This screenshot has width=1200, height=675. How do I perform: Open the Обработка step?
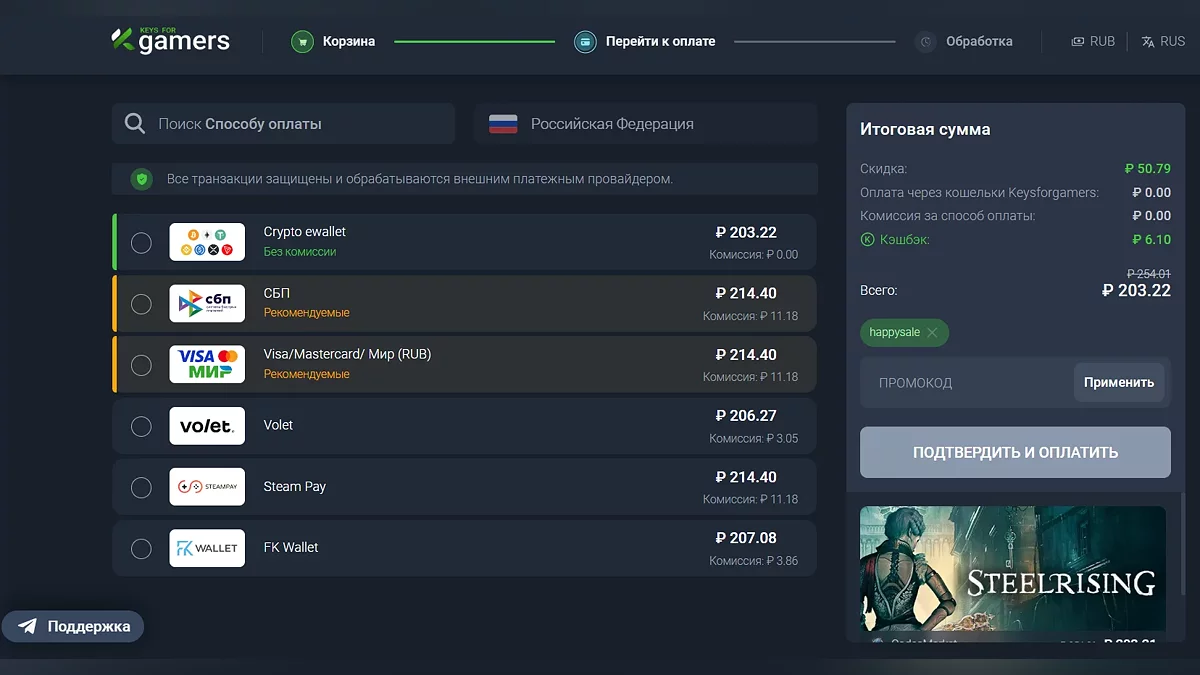pos(979,42)
